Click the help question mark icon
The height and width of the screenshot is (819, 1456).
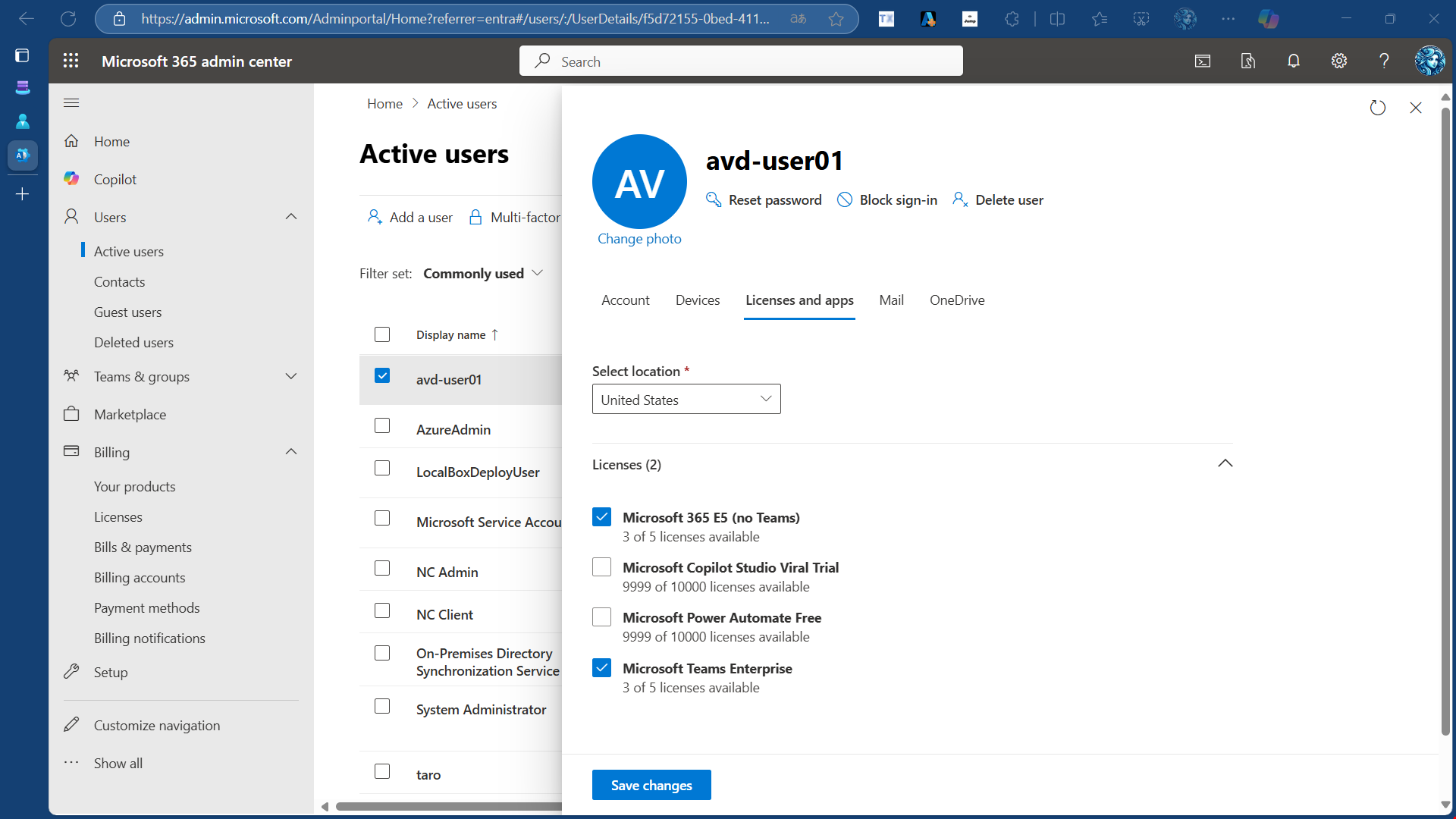[1384, 61]
